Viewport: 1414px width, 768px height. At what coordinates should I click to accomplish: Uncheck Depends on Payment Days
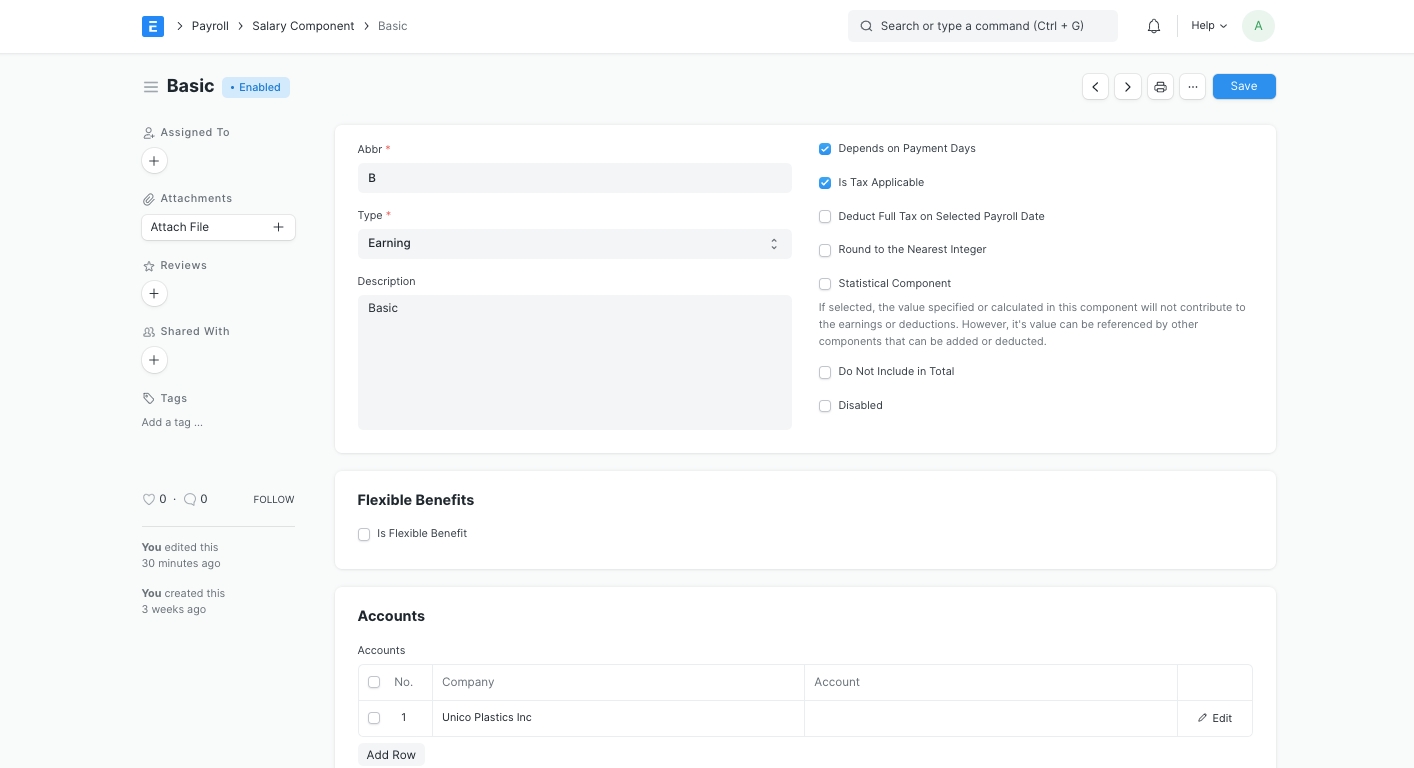(x=825, y=149)
